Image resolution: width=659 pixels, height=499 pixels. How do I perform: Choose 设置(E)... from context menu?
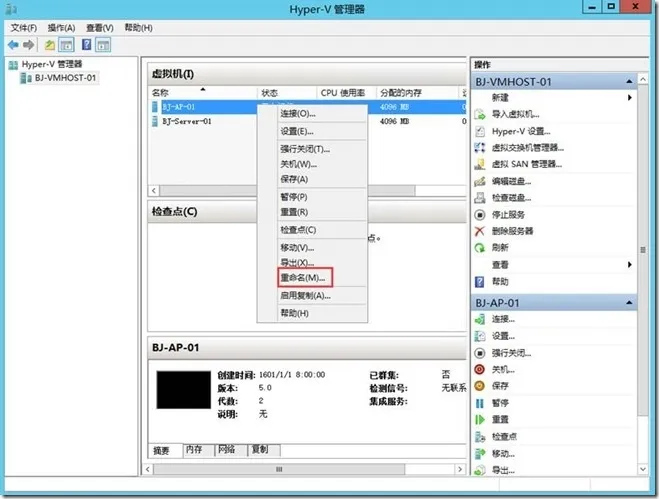pyautogui.click(x=311, y=132)
